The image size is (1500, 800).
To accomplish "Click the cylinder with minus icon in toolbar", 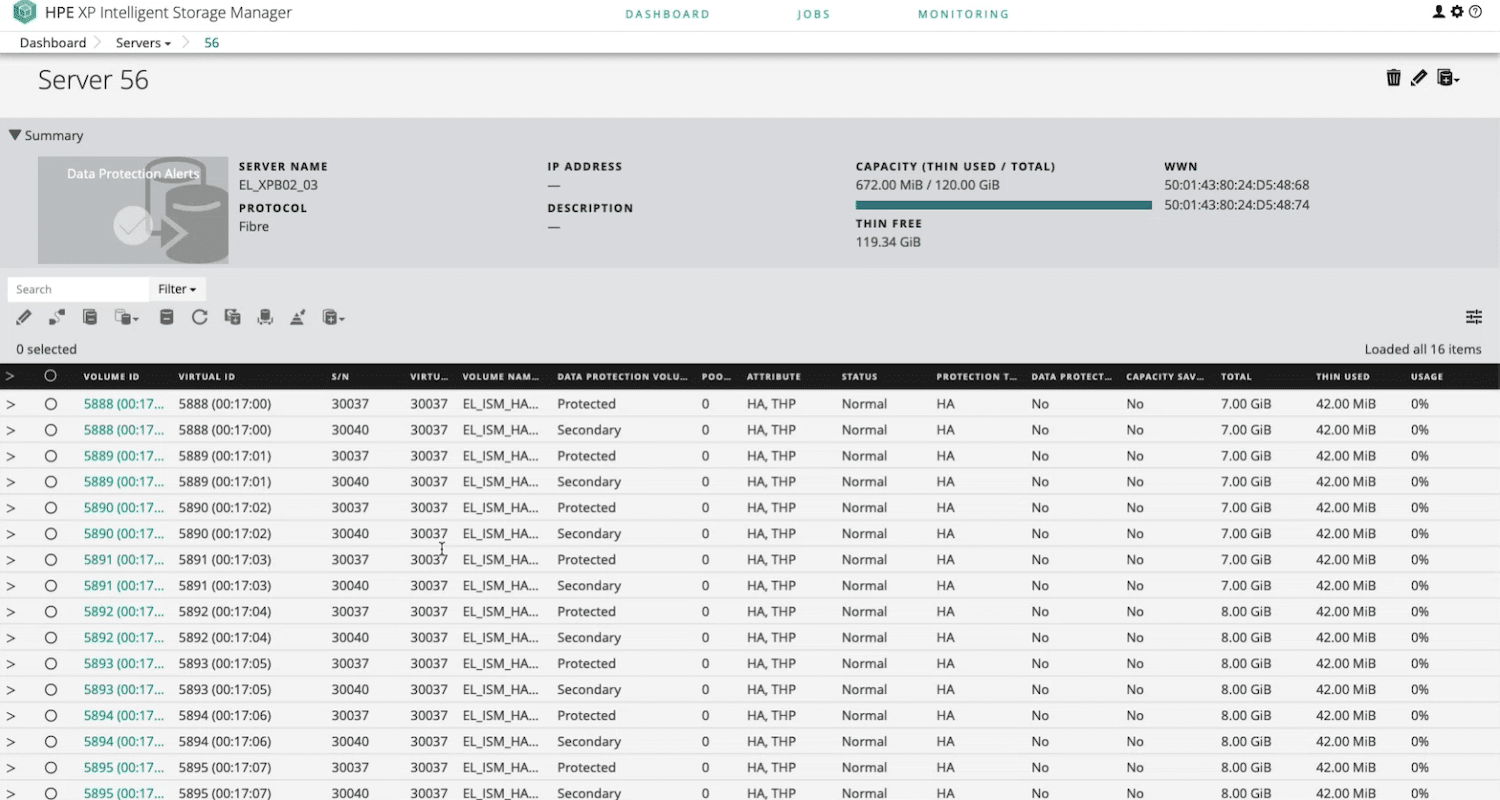I will tap(167, 317).
